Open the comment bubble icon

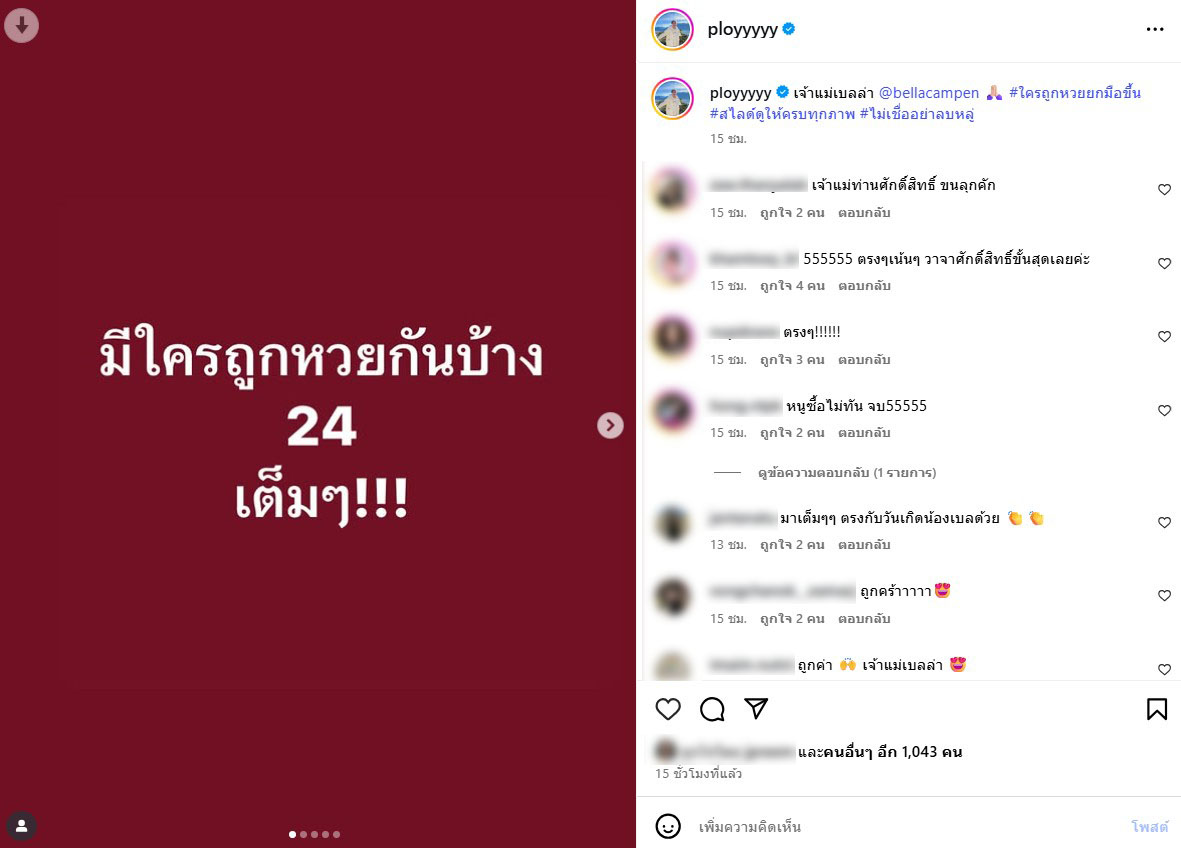(x=712, y=709)
